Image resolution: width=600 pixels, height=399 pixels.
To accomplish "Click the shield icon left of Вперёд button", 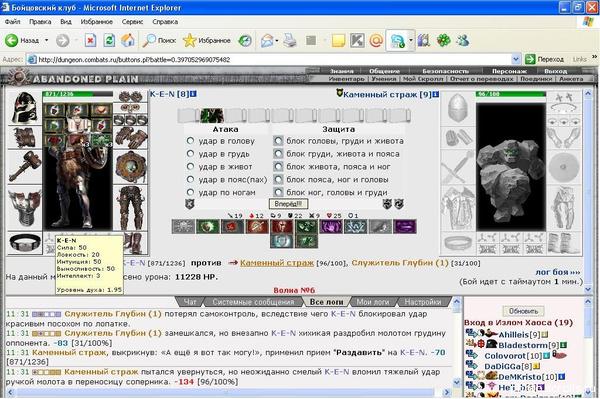I will 190,204.
